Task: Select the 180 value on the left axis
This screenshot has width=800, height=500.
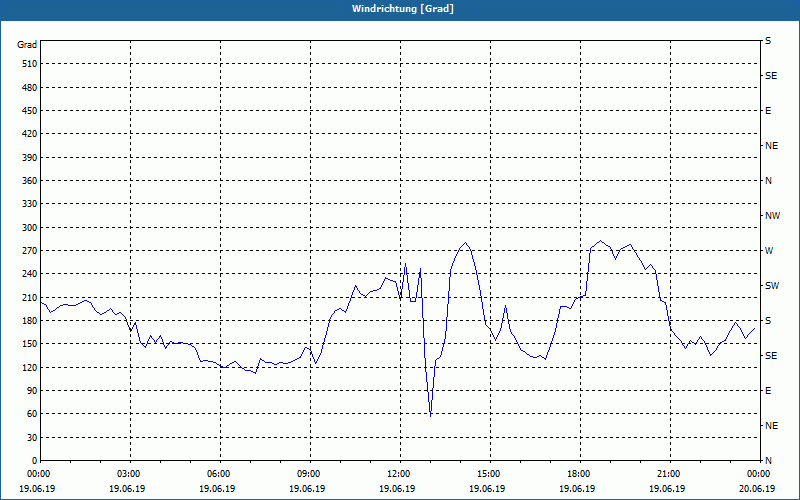Action: (30, 320)
